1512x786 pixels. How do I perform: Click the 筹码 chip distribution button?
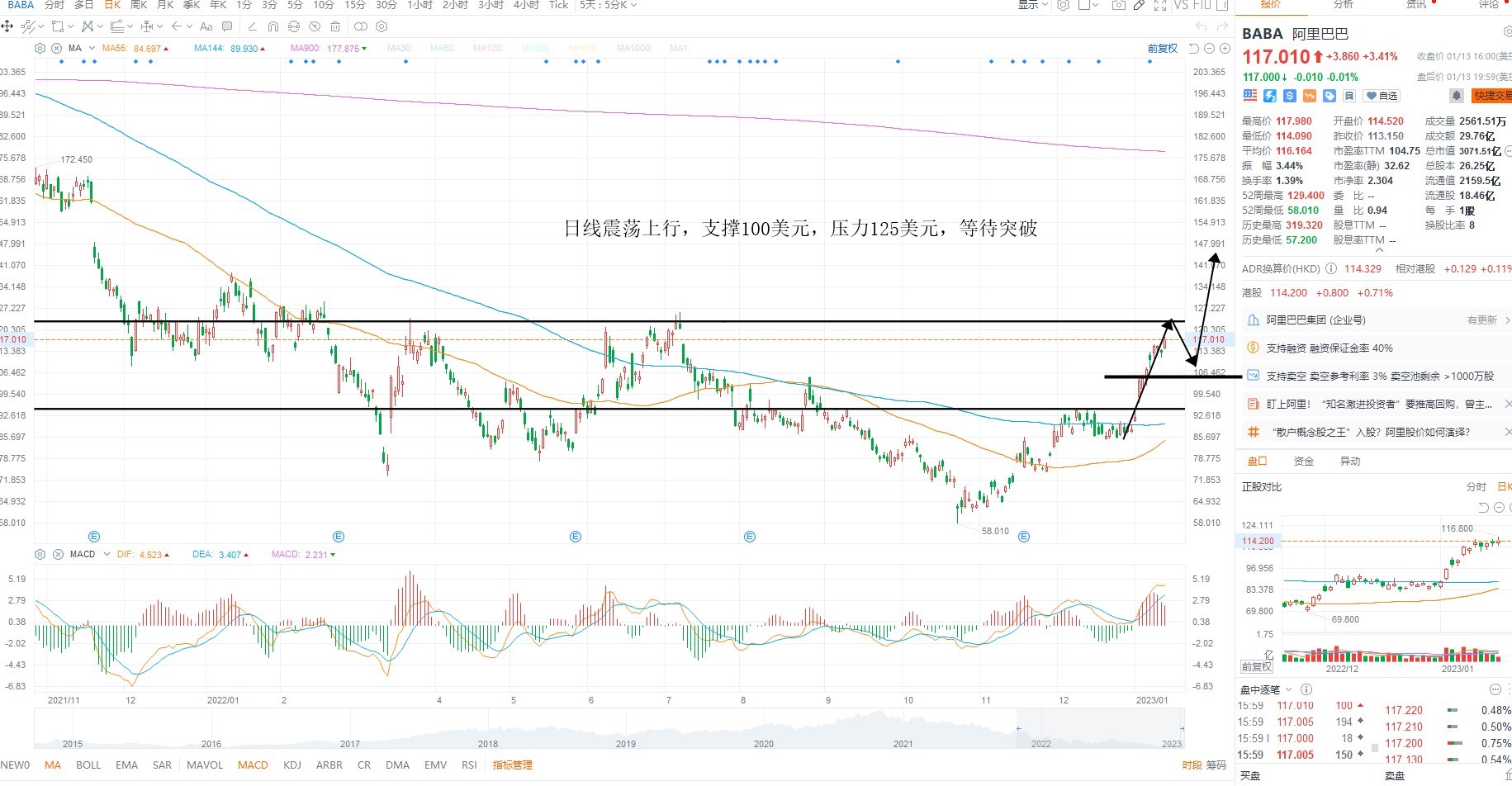point(1216,765)
